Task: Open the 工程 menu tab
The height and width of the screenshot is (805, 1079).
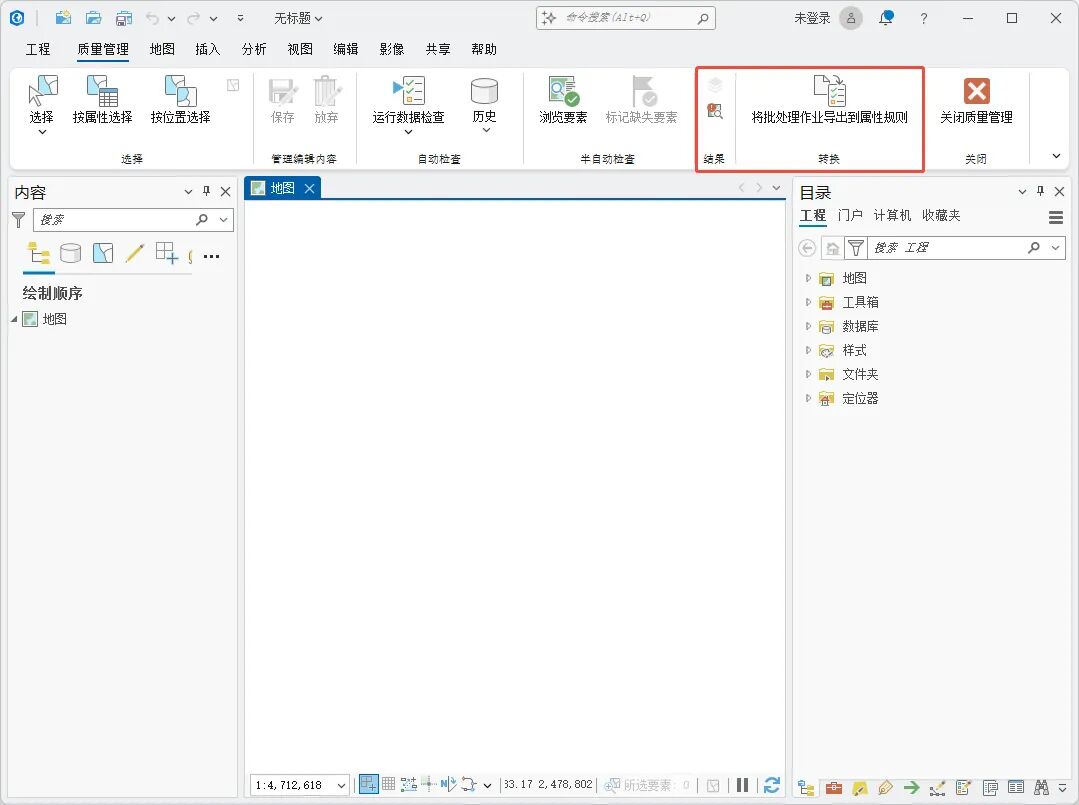Action: click(x=38, y=49)
